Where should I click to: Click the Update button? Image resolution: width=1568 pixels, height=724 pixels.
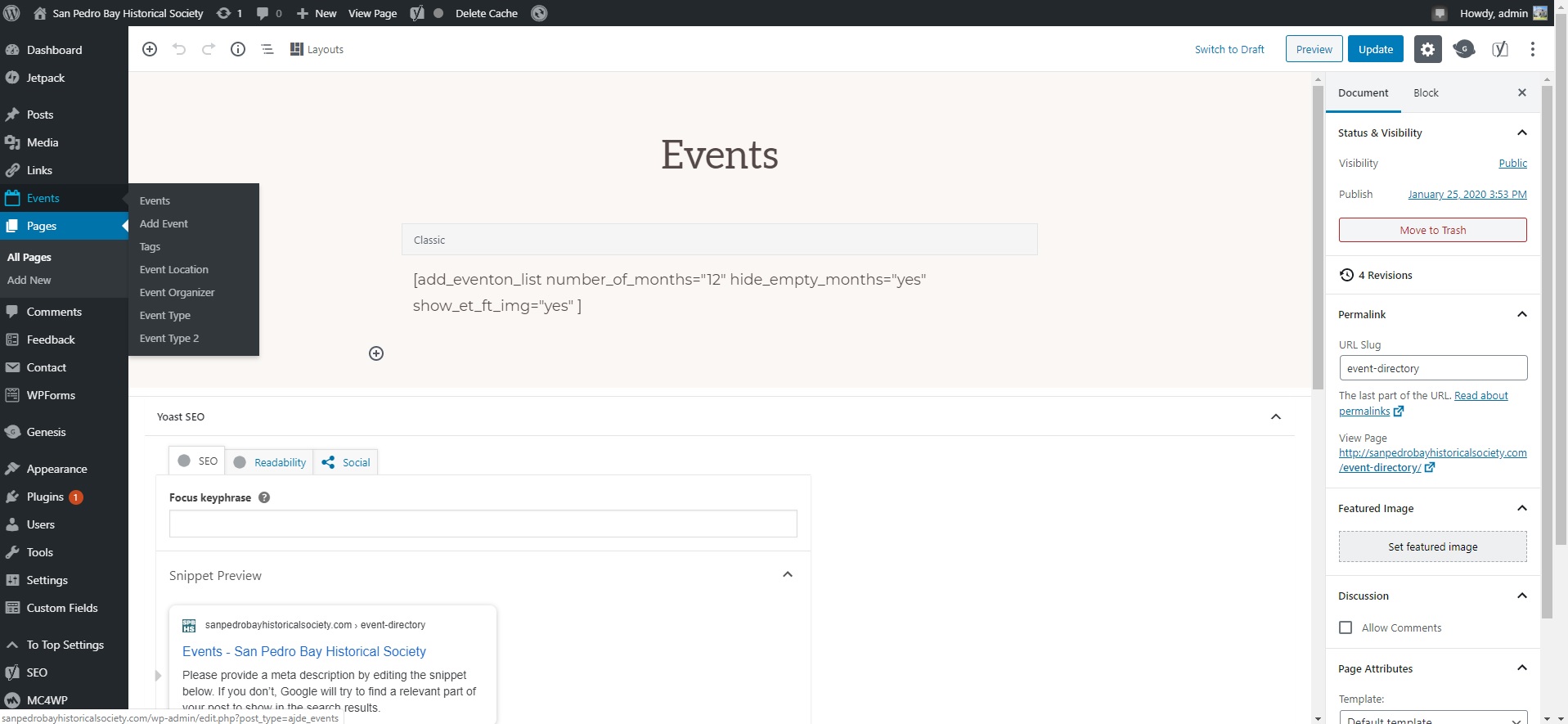pyautogui.click(x=1375, y=49)
